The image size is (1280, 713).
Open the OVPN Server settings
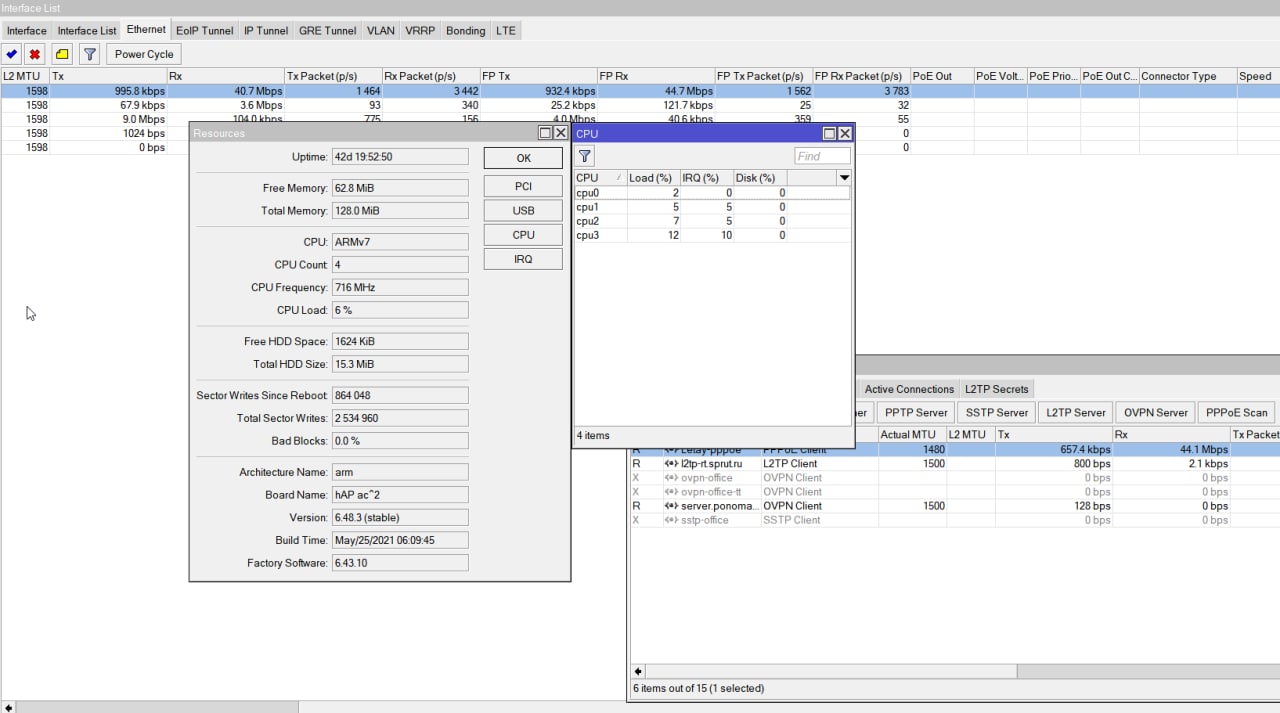coord(1156,412)
